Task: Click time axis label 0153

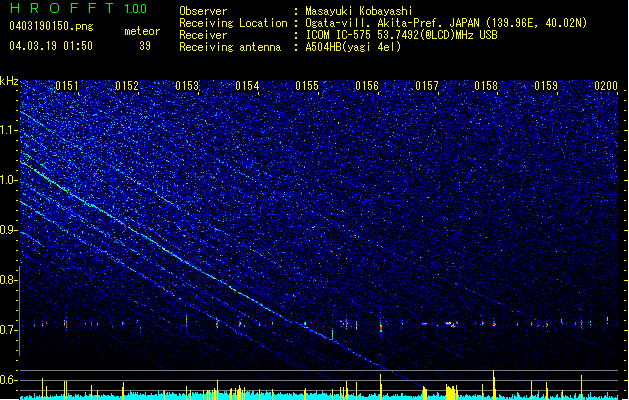Action: tap(187, 86)
